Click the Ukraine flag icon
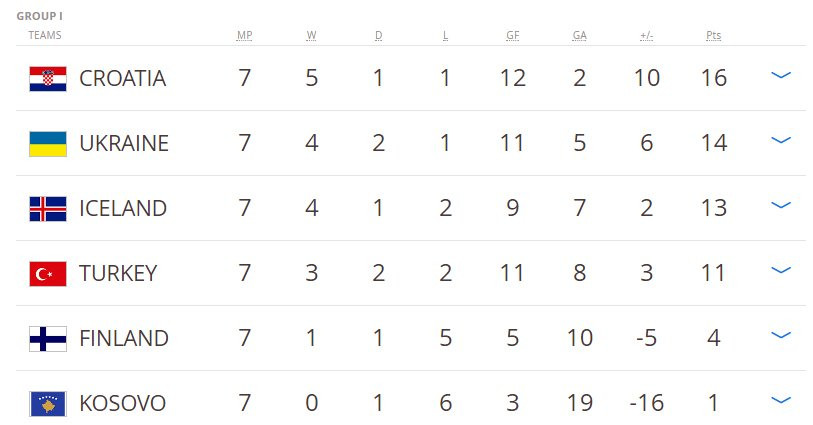This screenshot has width=813, height=425. click(x=48, y=143)
